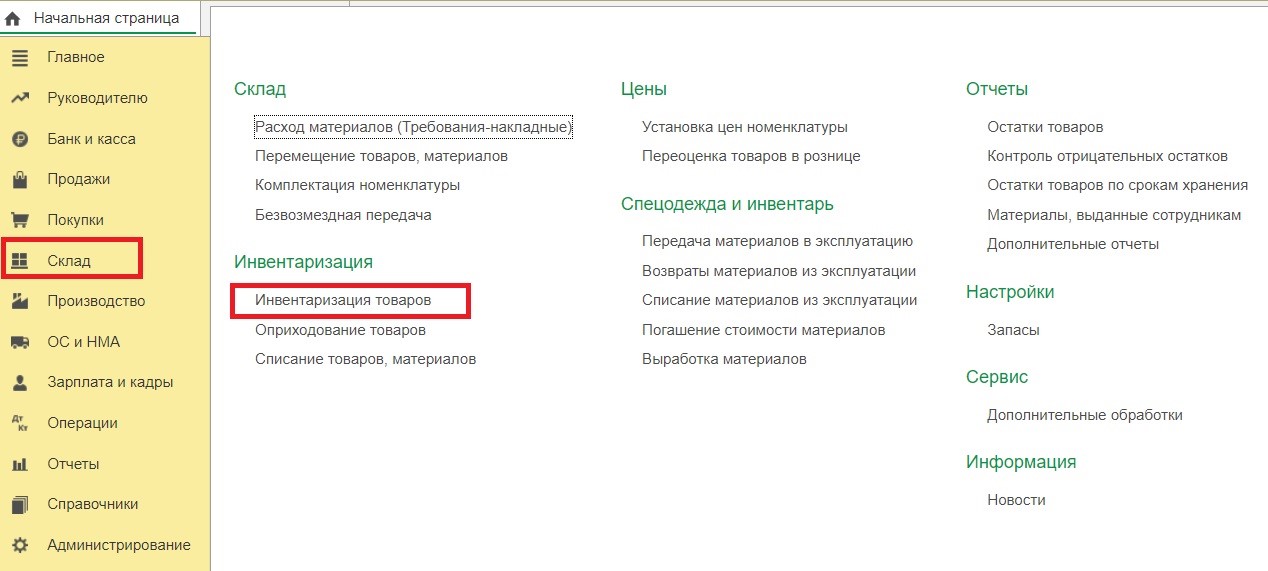Image resolution: width=1268 pixels, height=571 pixels.
Task: Click the factory icon beside Производство
Action: [20, 301]
